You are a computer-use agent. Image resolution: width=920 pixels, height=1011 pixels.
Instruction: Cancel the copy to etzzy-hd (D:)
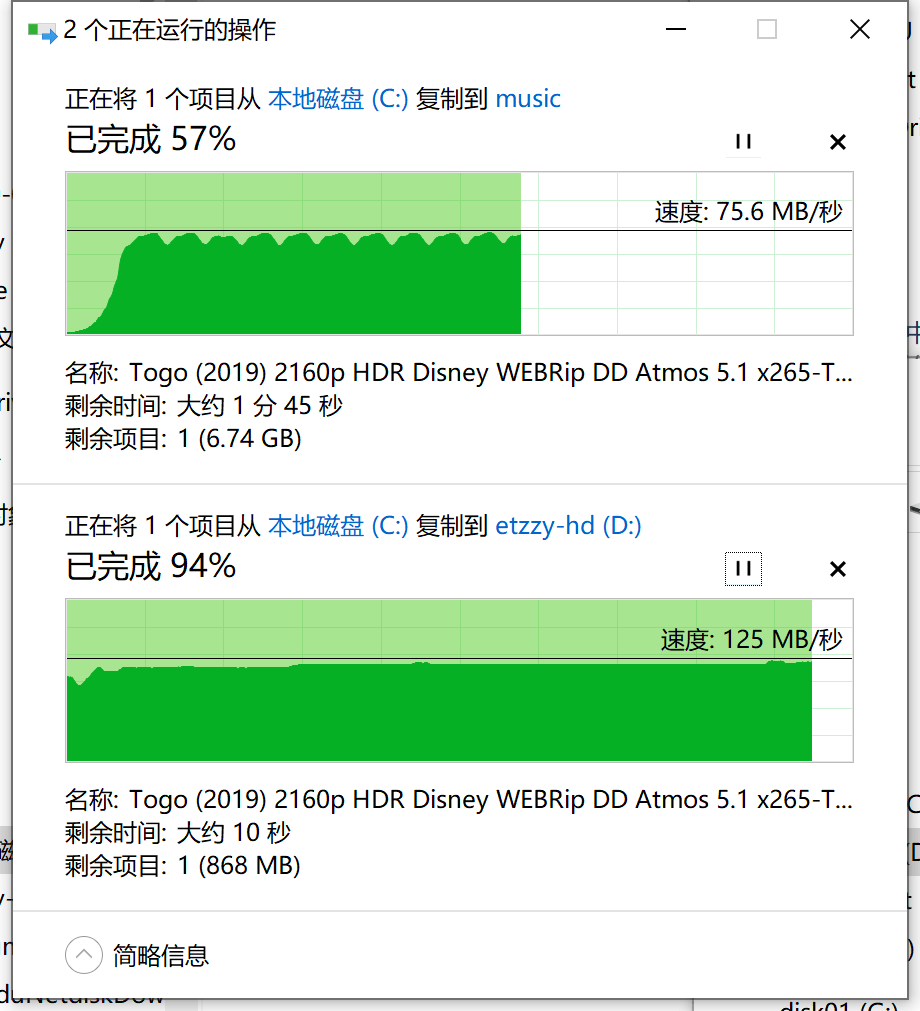tap(838, 569)
